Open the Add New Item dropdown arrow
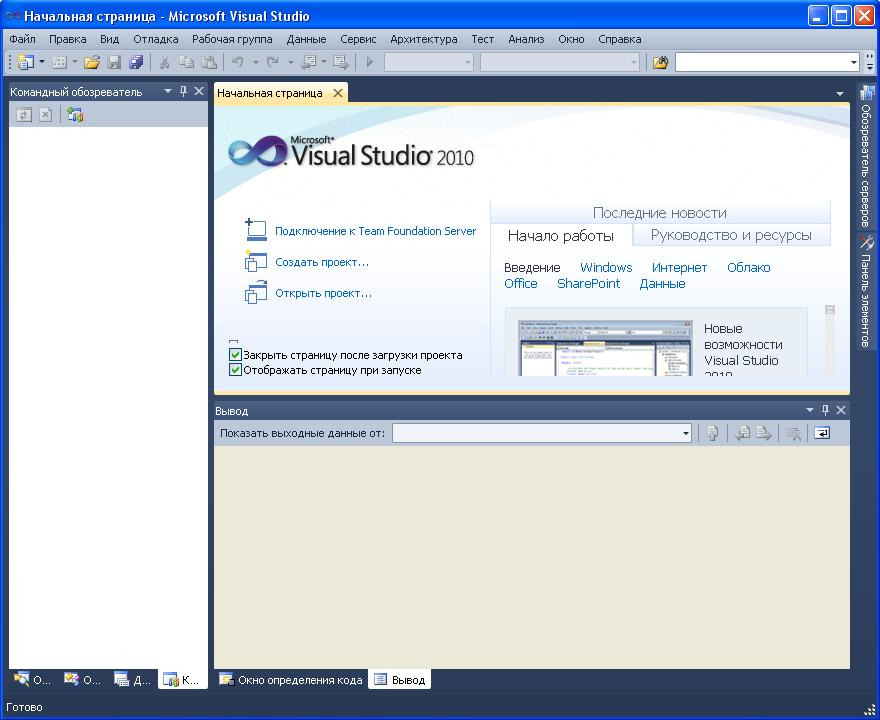 click(75, 62)
